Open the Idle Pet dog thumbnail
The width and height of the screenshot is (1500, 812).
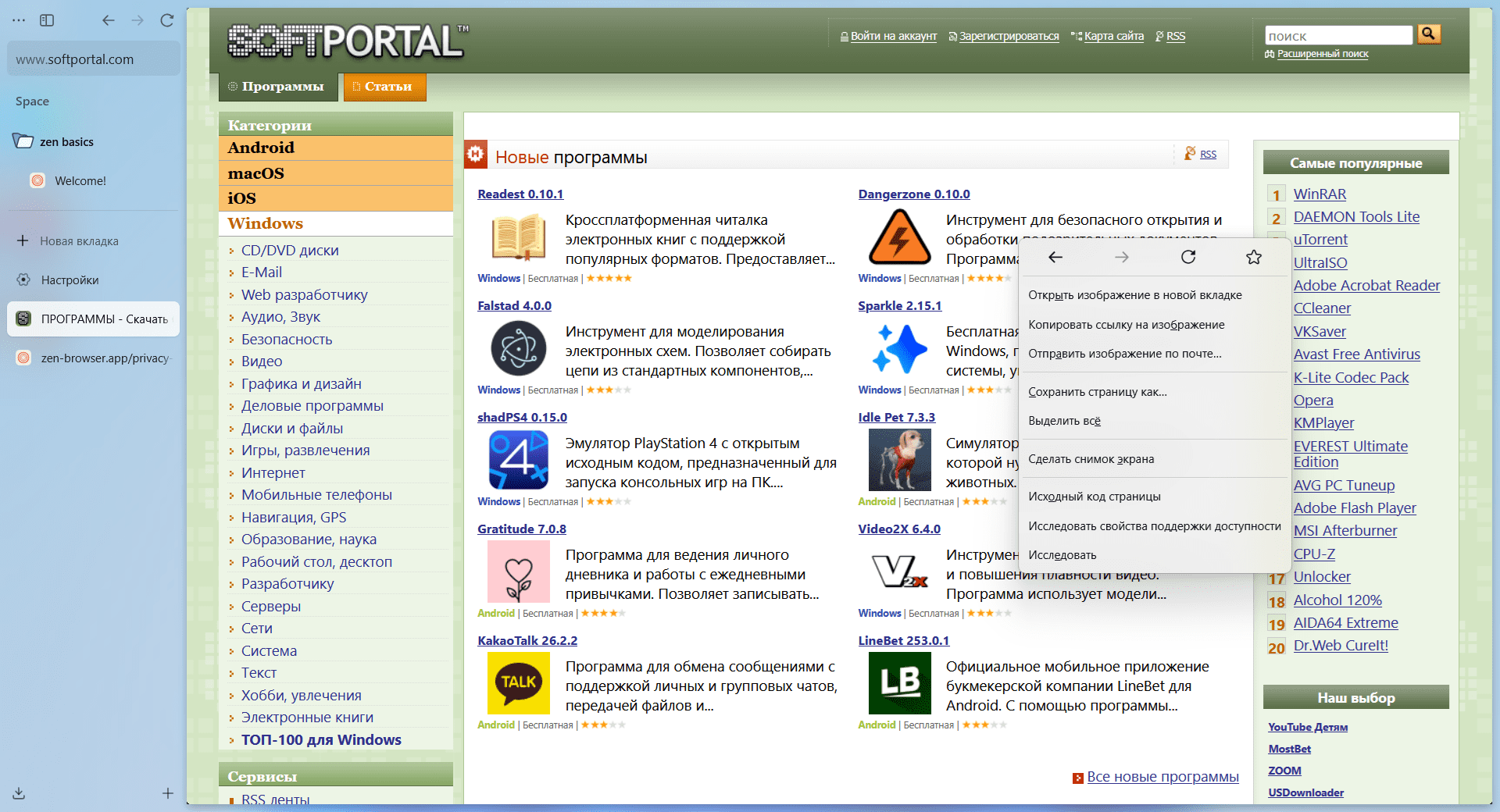click(899, 461)
